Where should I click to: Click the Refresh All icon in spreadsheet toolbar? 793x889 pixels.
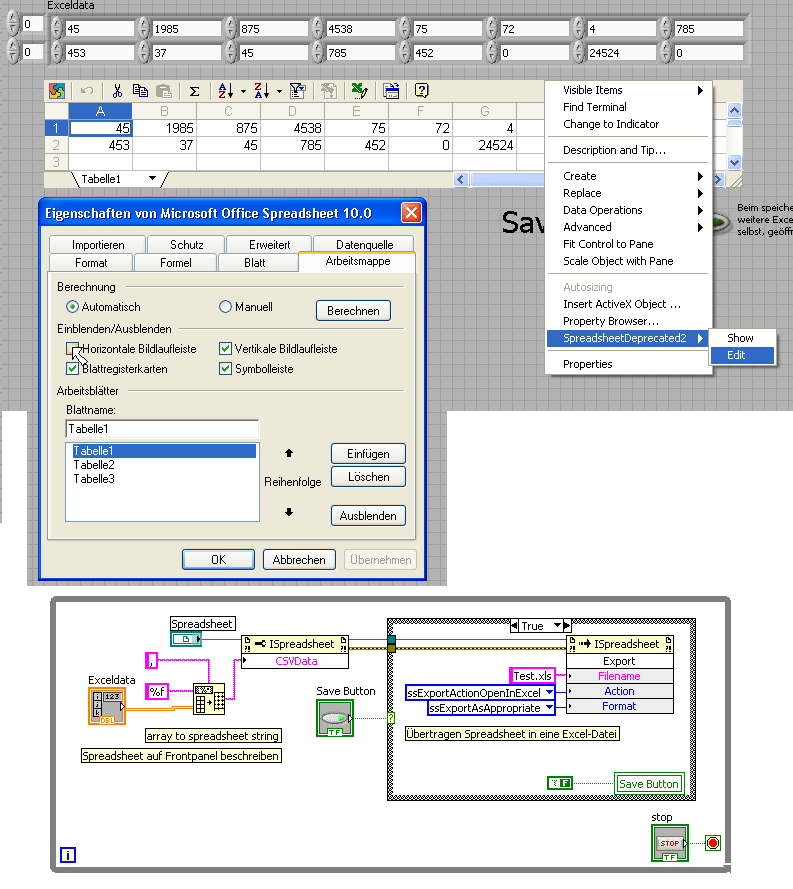[329, 91]
